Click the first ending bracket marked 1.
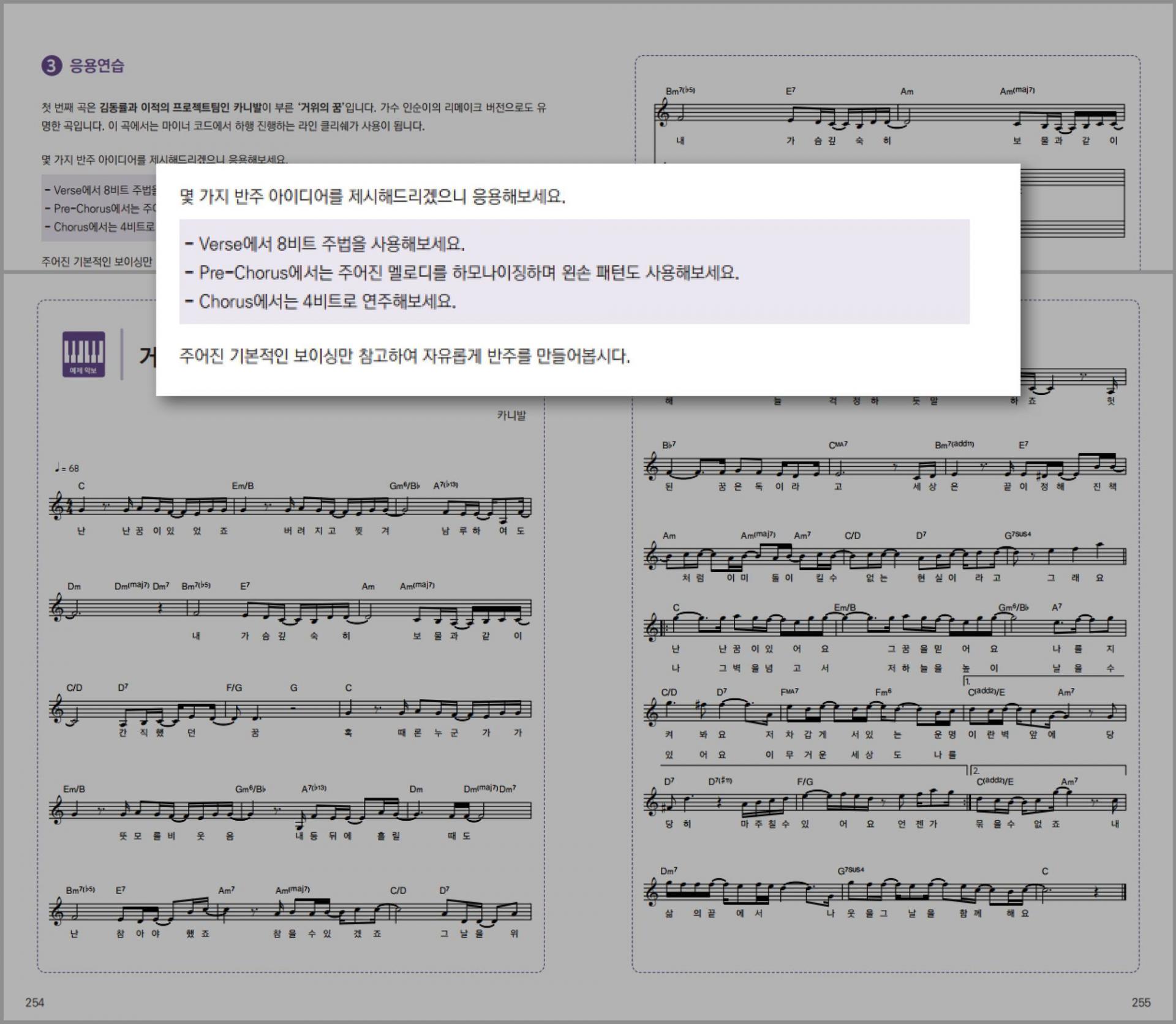The width and height of the screenshot is (1176, 1024). (x=1043, y=680)
